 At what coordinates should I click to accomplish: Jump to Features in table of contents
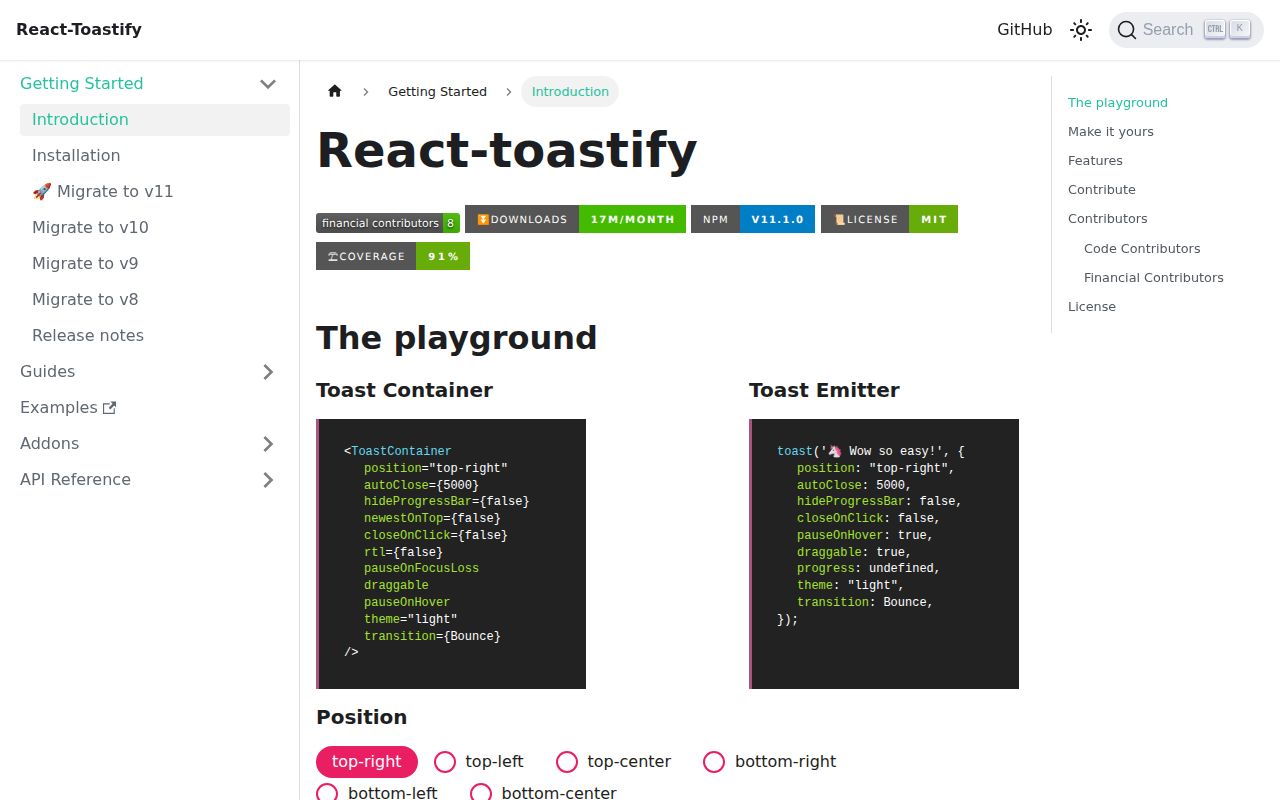click(x=1095, y=161)
